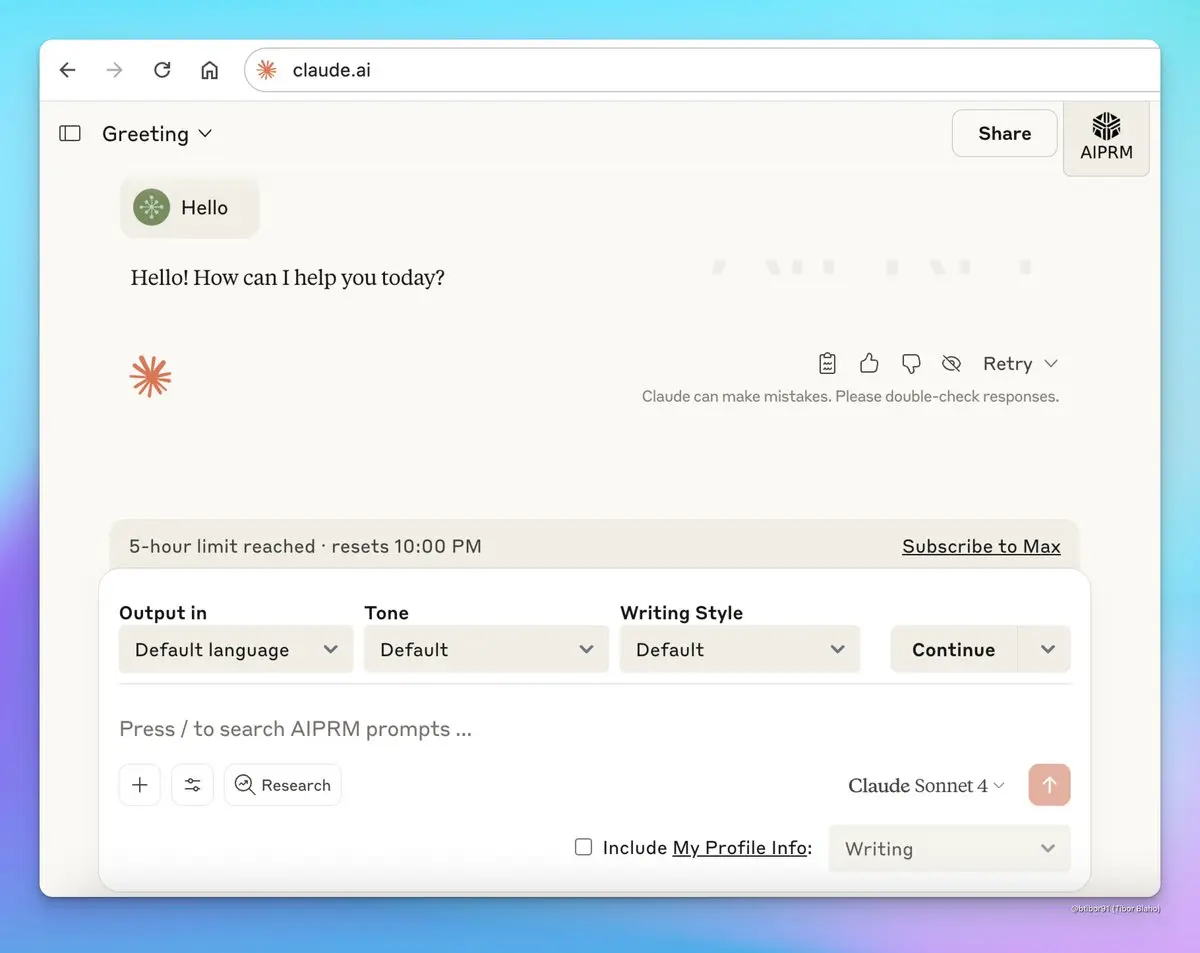Open the Tone dropdown

(486, 649)
